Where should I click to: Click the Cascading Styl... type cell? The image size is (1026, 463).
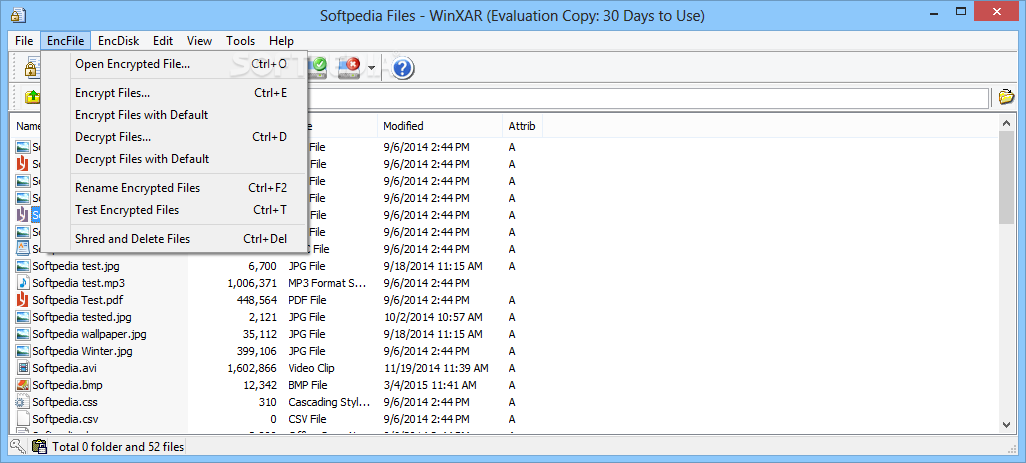[x=329, y=402]
